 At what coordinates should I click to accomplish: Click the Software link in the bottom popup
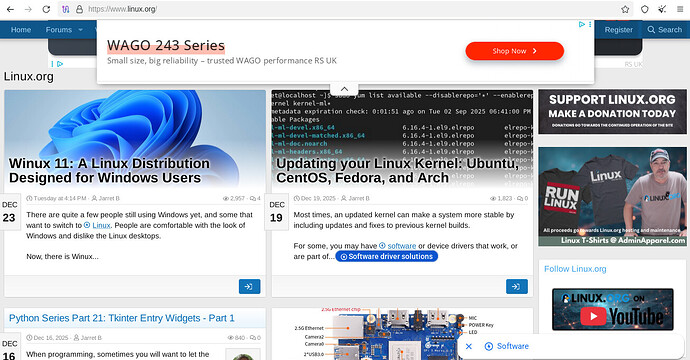point(513,346)
